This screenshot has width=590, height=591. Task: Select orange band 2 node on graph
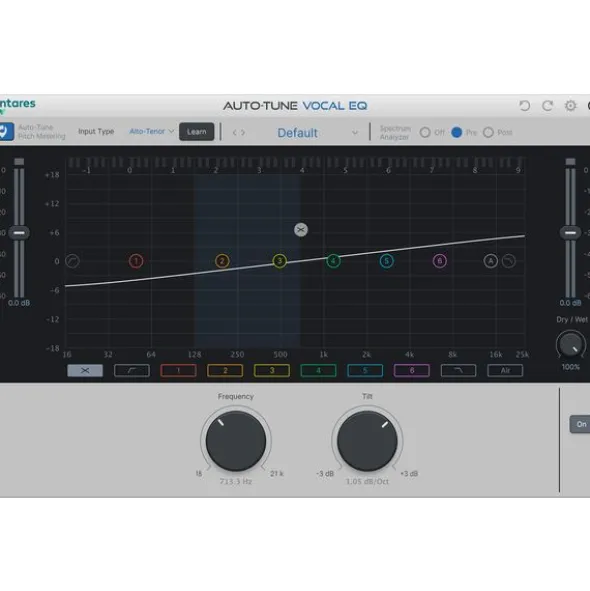[x=222, y=261]
